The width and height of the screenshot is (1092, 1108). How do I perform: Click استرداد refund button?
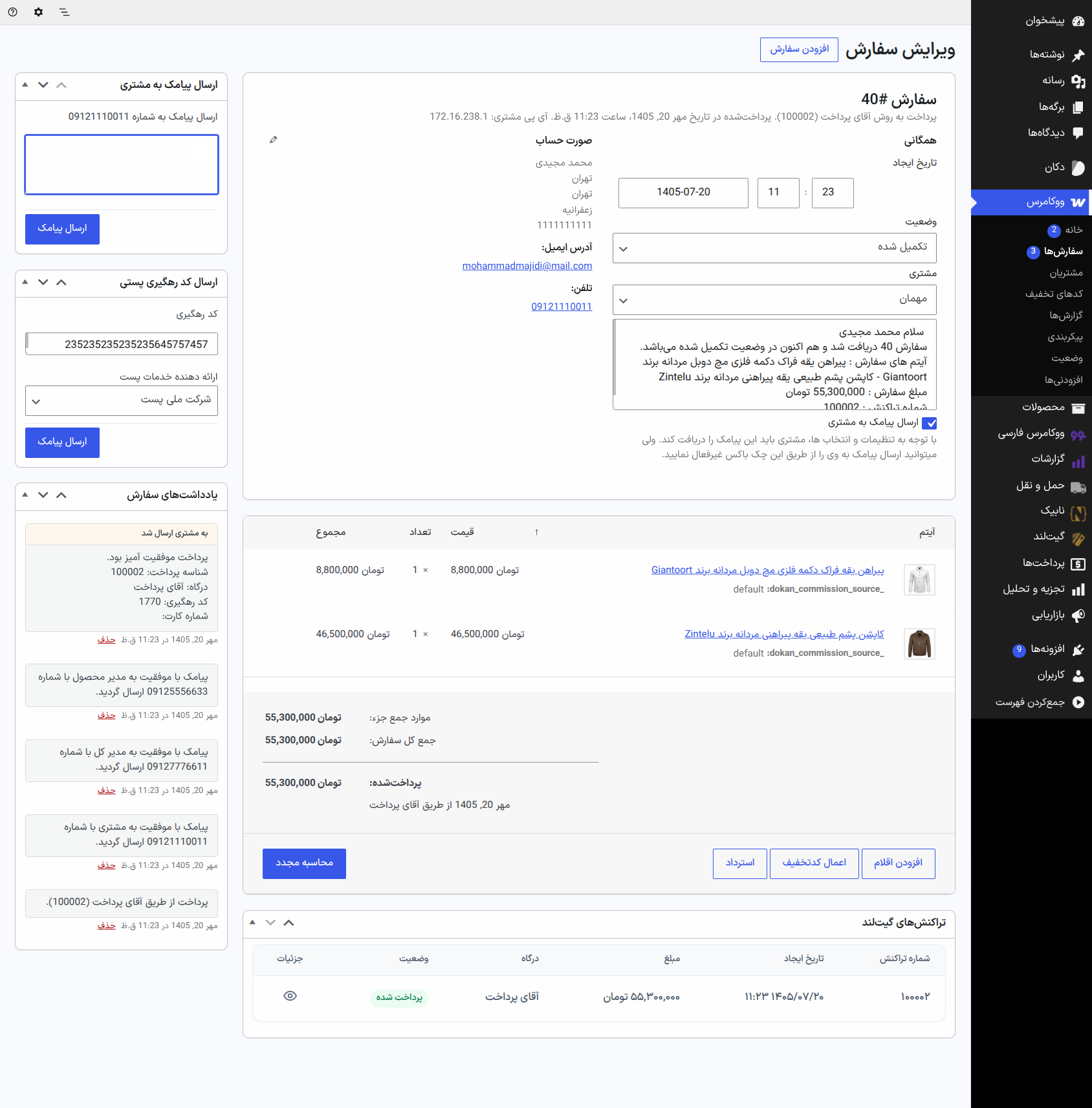tap(740, 864)
